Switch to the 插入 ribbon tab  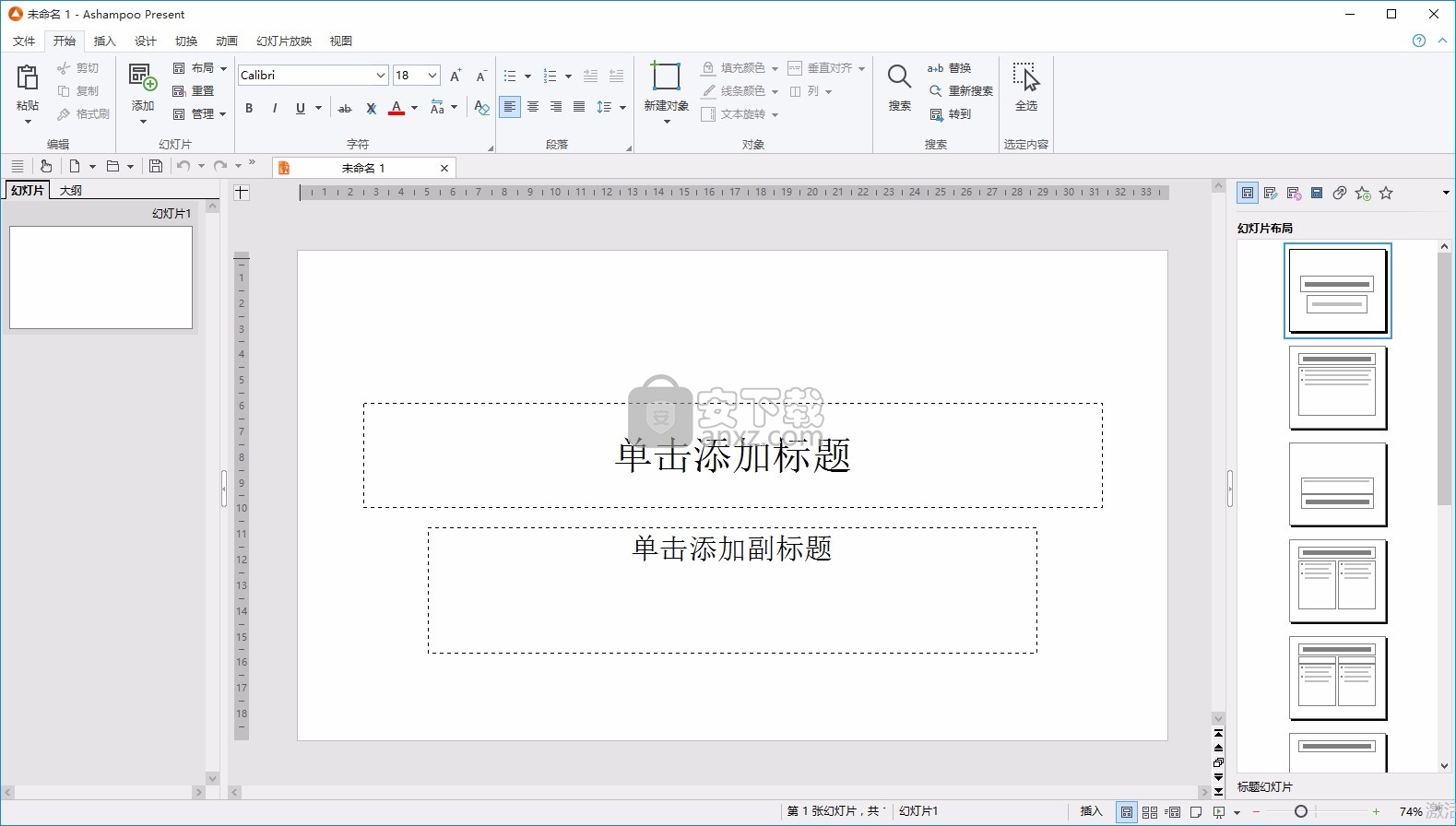(x=105, y=41)
